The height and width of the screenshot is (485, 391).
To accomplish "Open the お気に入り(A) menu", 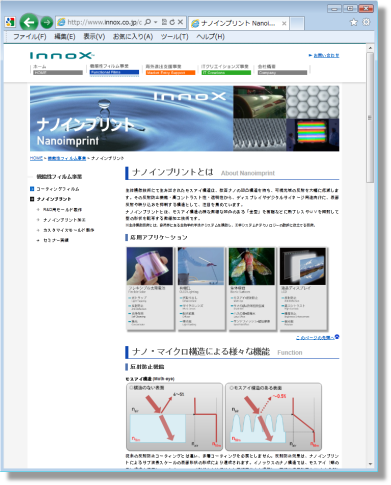I will [x=133, y=37].
